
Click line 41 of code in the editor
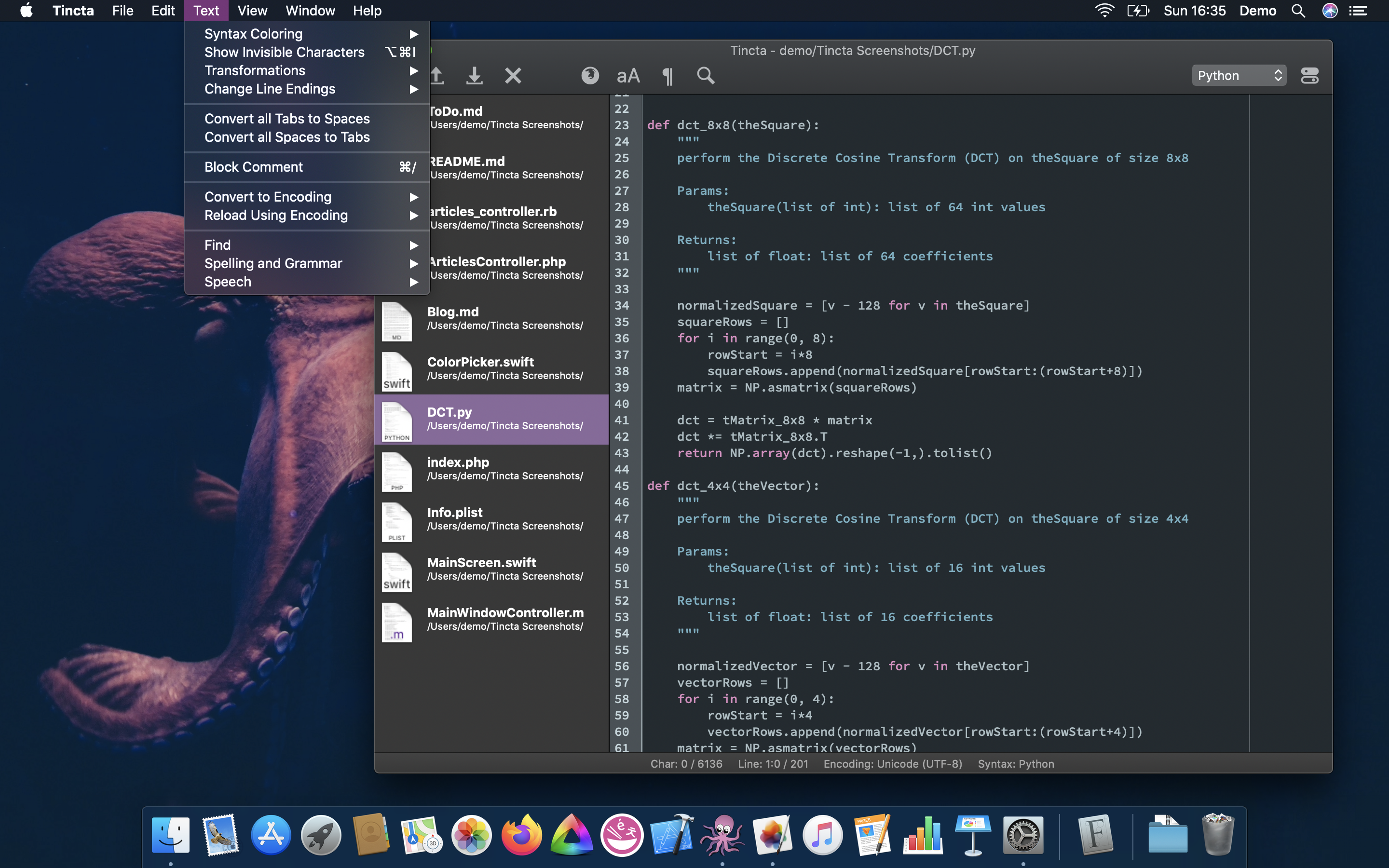[x=775, y=420]
